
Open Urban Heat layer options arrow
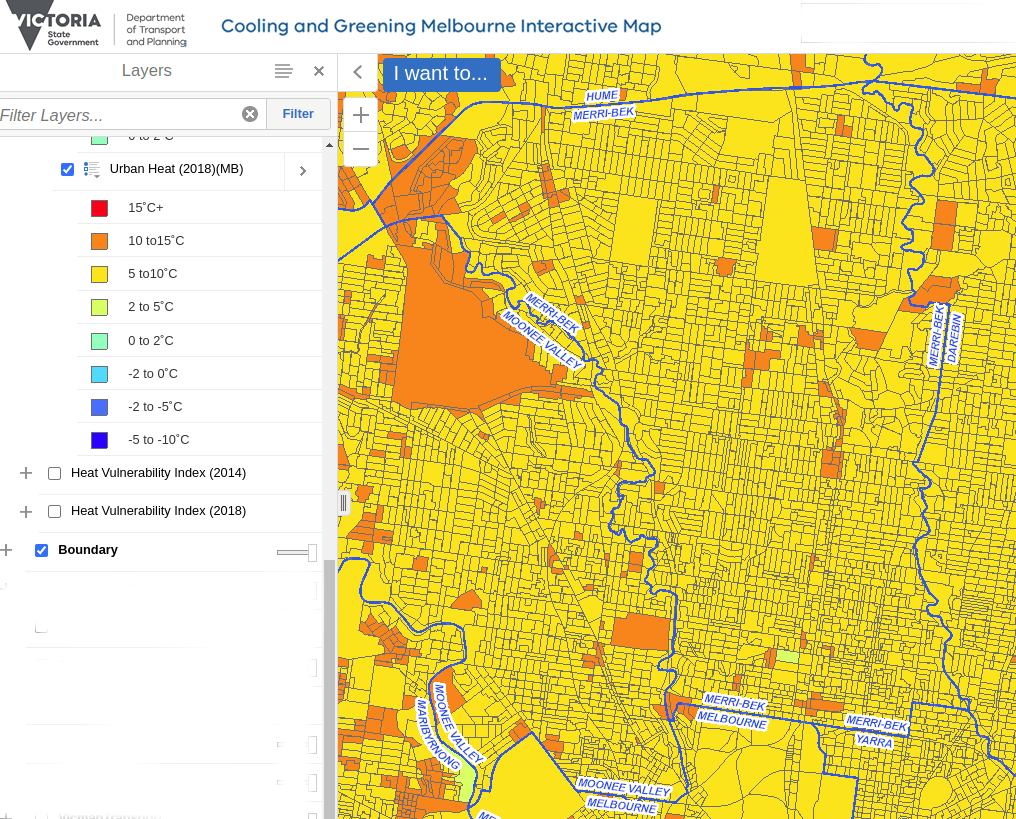(x=303, y=171)
